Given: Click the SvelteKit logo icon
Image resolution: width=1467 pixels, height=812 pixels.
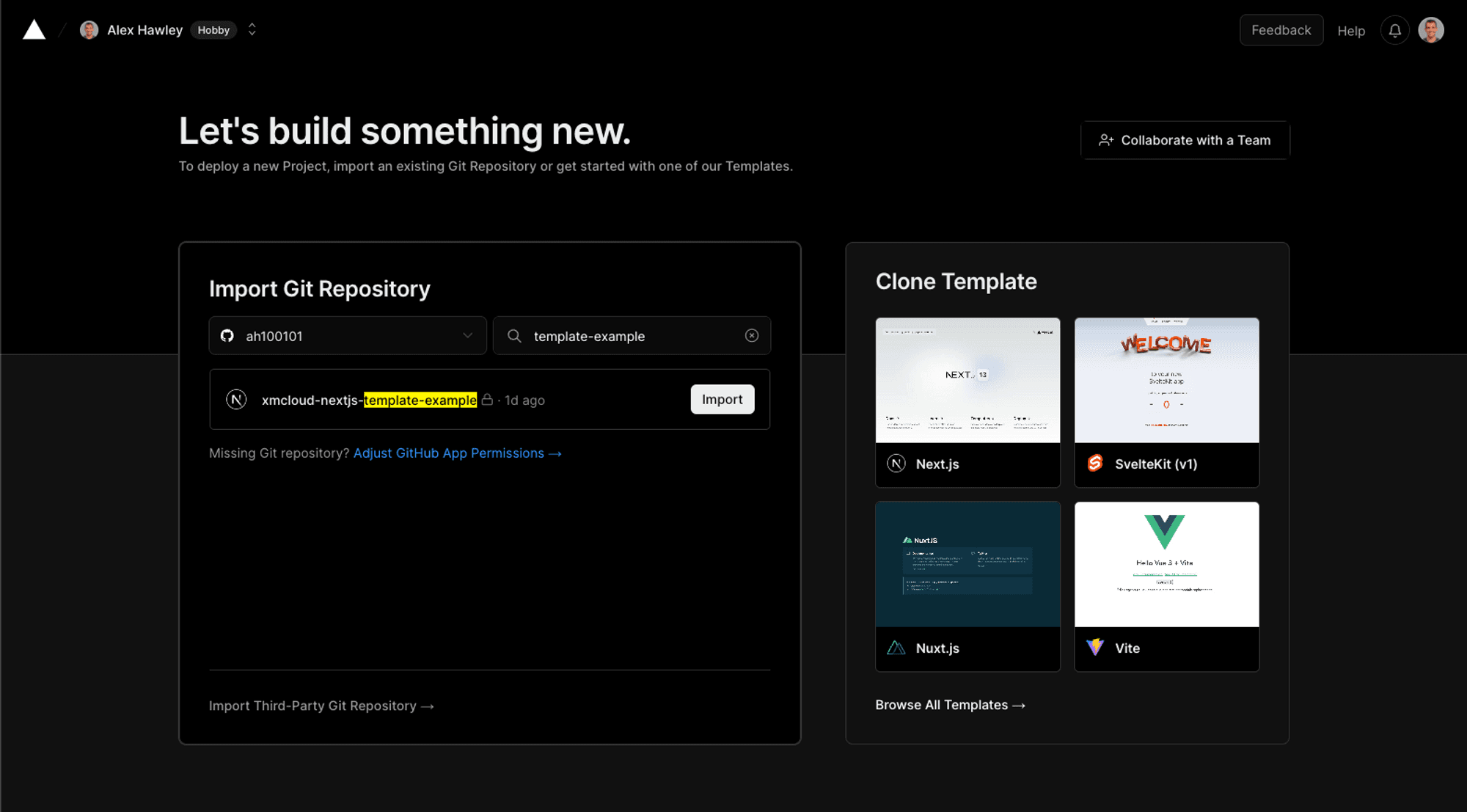Looking at the screenshot, I should click(x=1095, y=464).
